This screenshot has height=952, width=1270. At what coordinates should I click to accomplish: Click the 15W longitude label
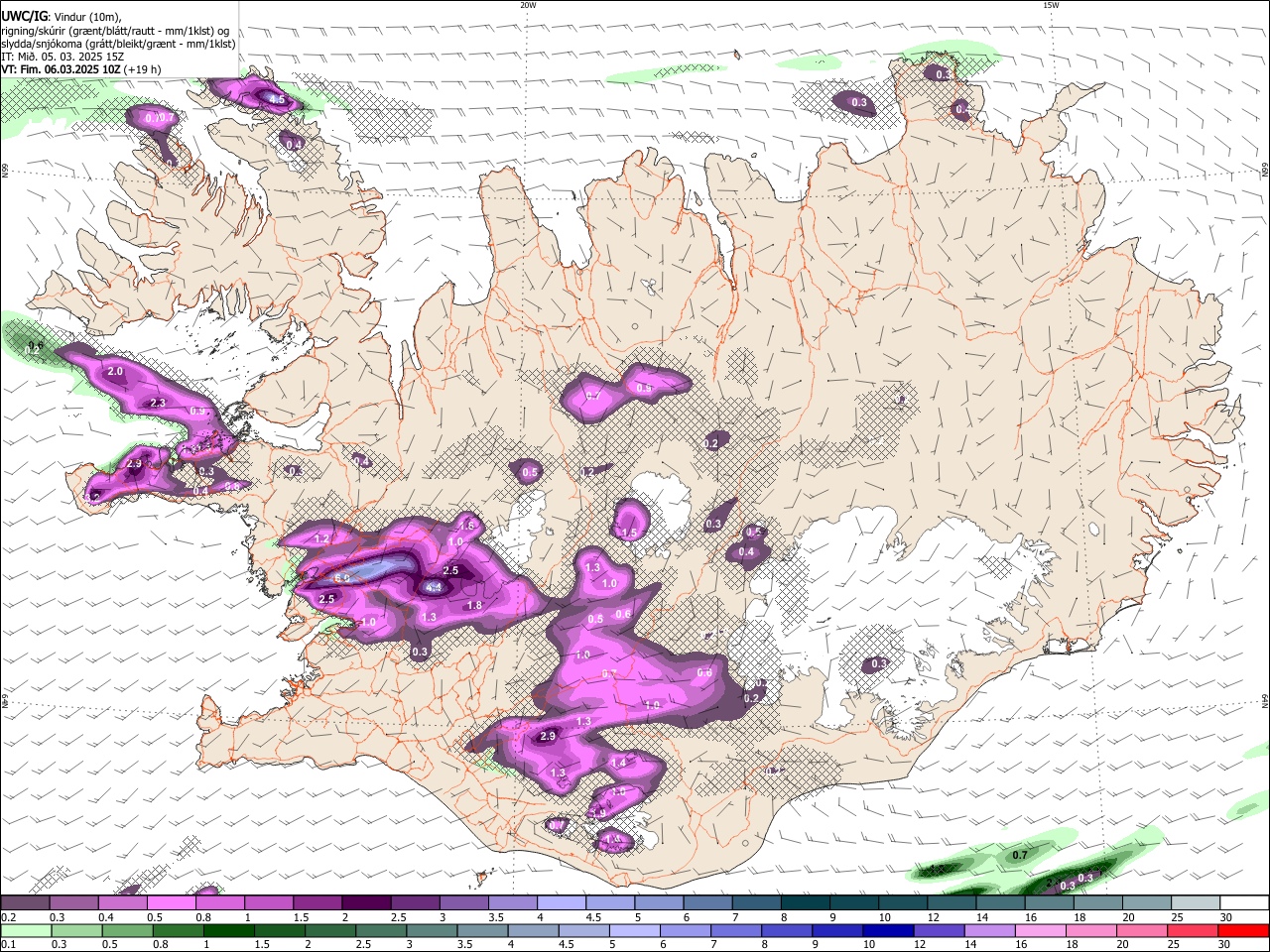point(1051,5)
